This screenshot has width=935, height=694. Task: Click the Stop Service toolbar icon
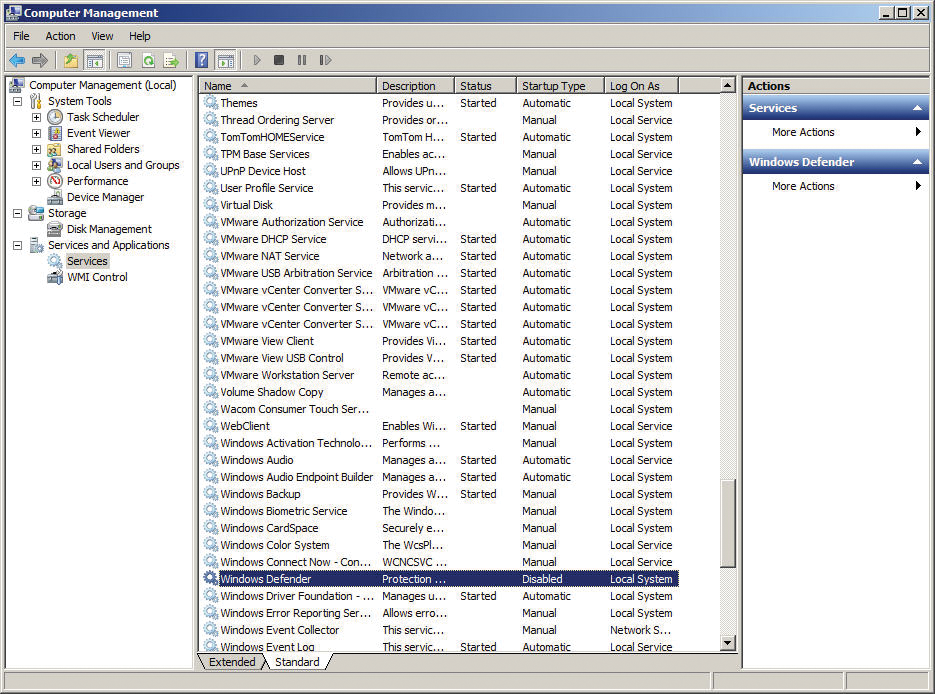point(277,60)
